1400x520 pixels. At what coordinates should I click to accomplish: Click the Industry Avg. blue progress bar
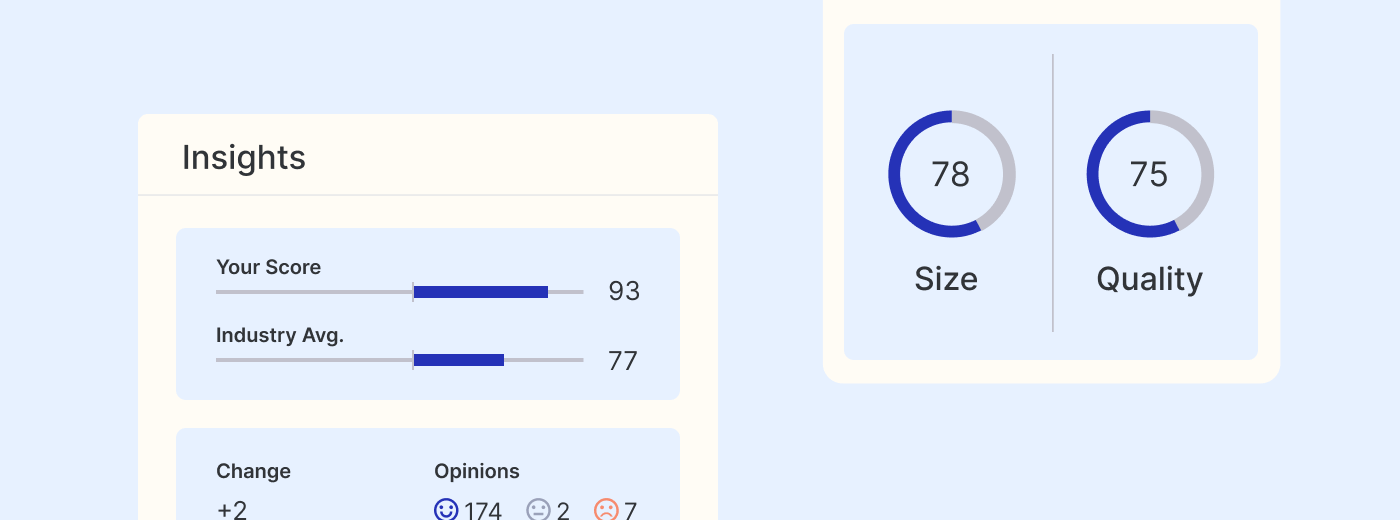[459, 360]
